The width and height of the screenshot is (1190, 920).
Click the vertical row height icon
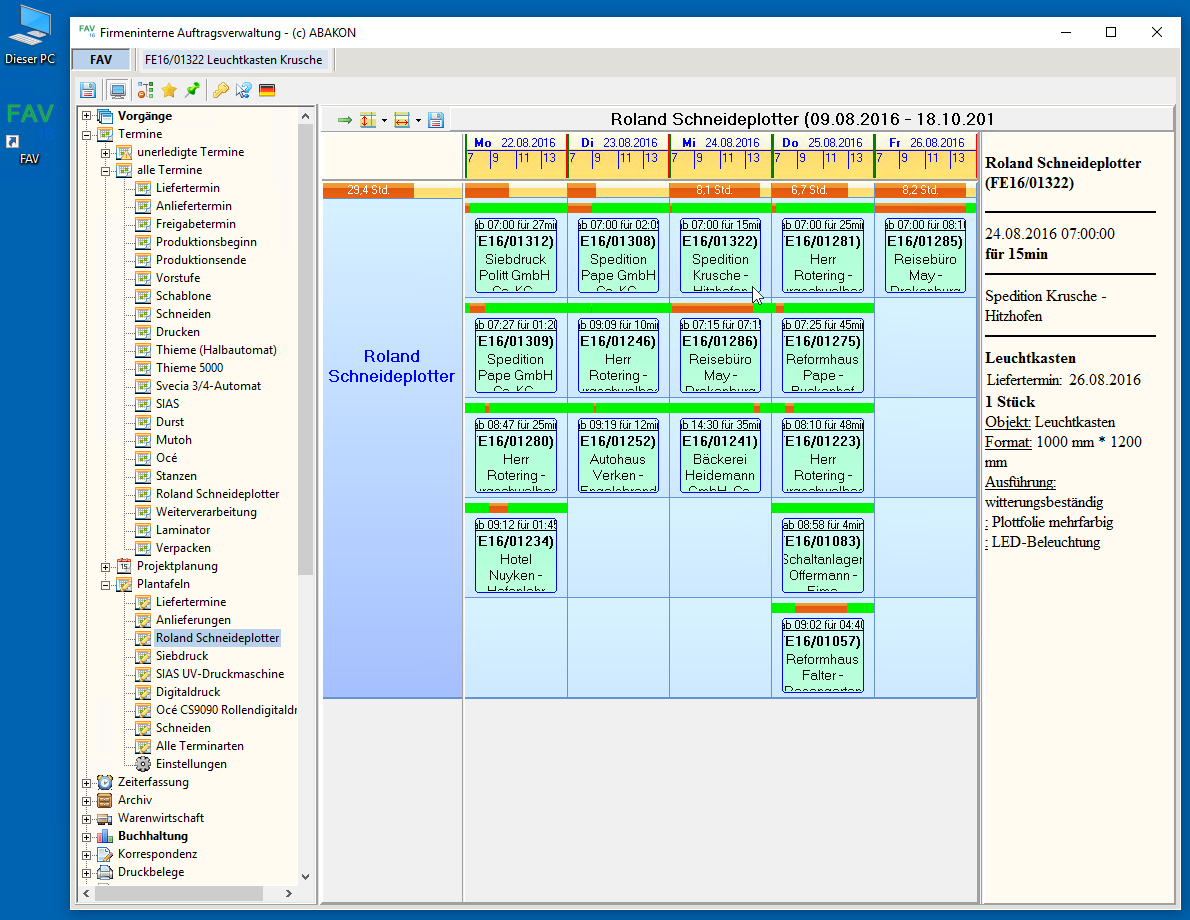(368, 120)
